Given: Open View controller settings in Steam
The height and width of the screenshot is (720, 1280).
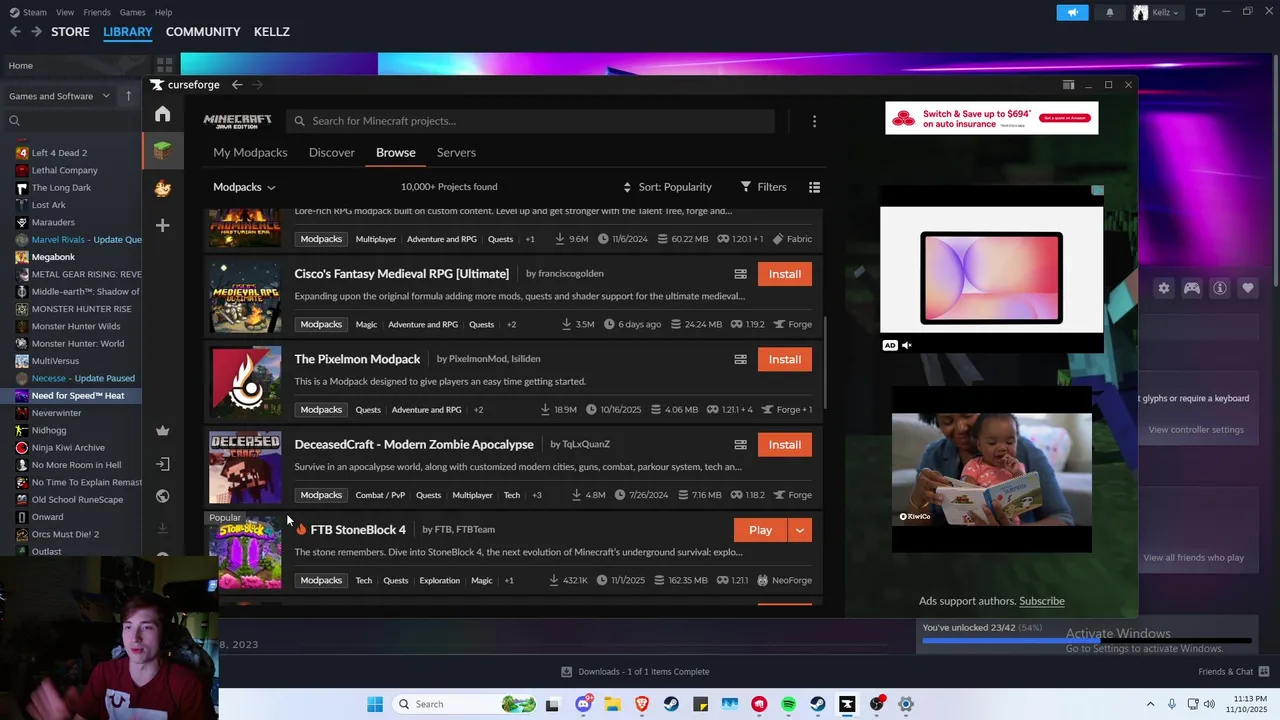Looking at the screenshot, I should [x=1196, y=430].
